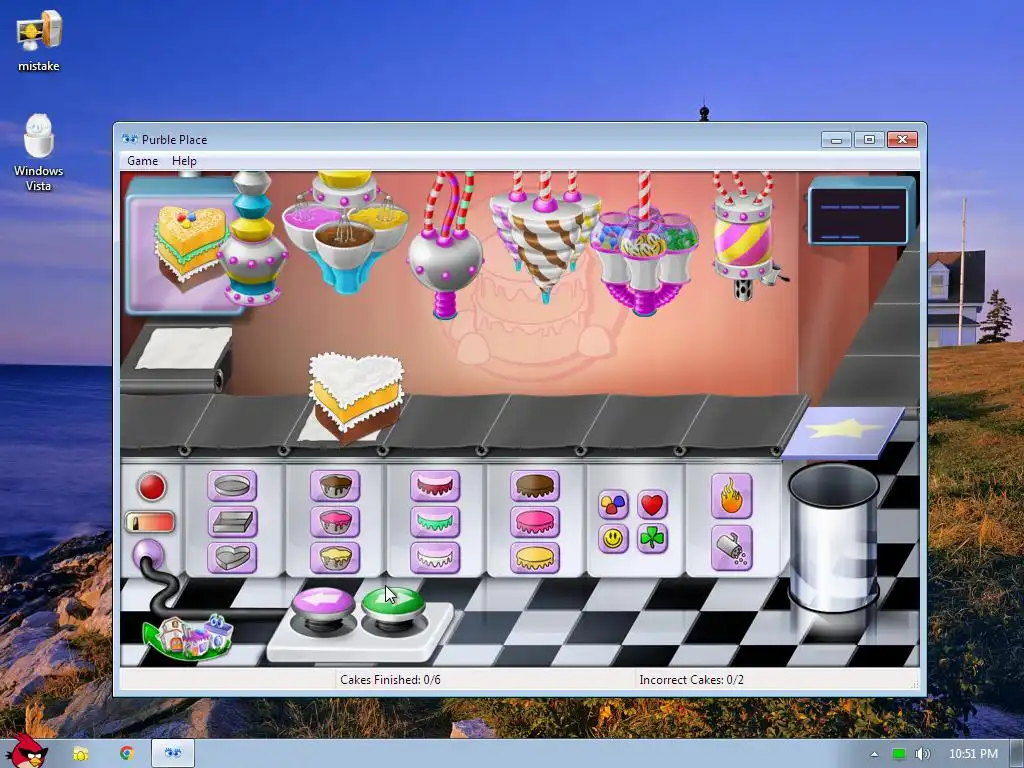1024x768 pixels.
Task: Add green clover decoration
Action: coord(652,539)
